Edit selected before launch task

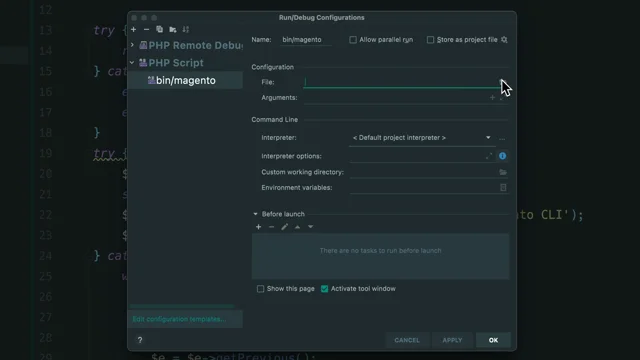click(x=284, y=227)
